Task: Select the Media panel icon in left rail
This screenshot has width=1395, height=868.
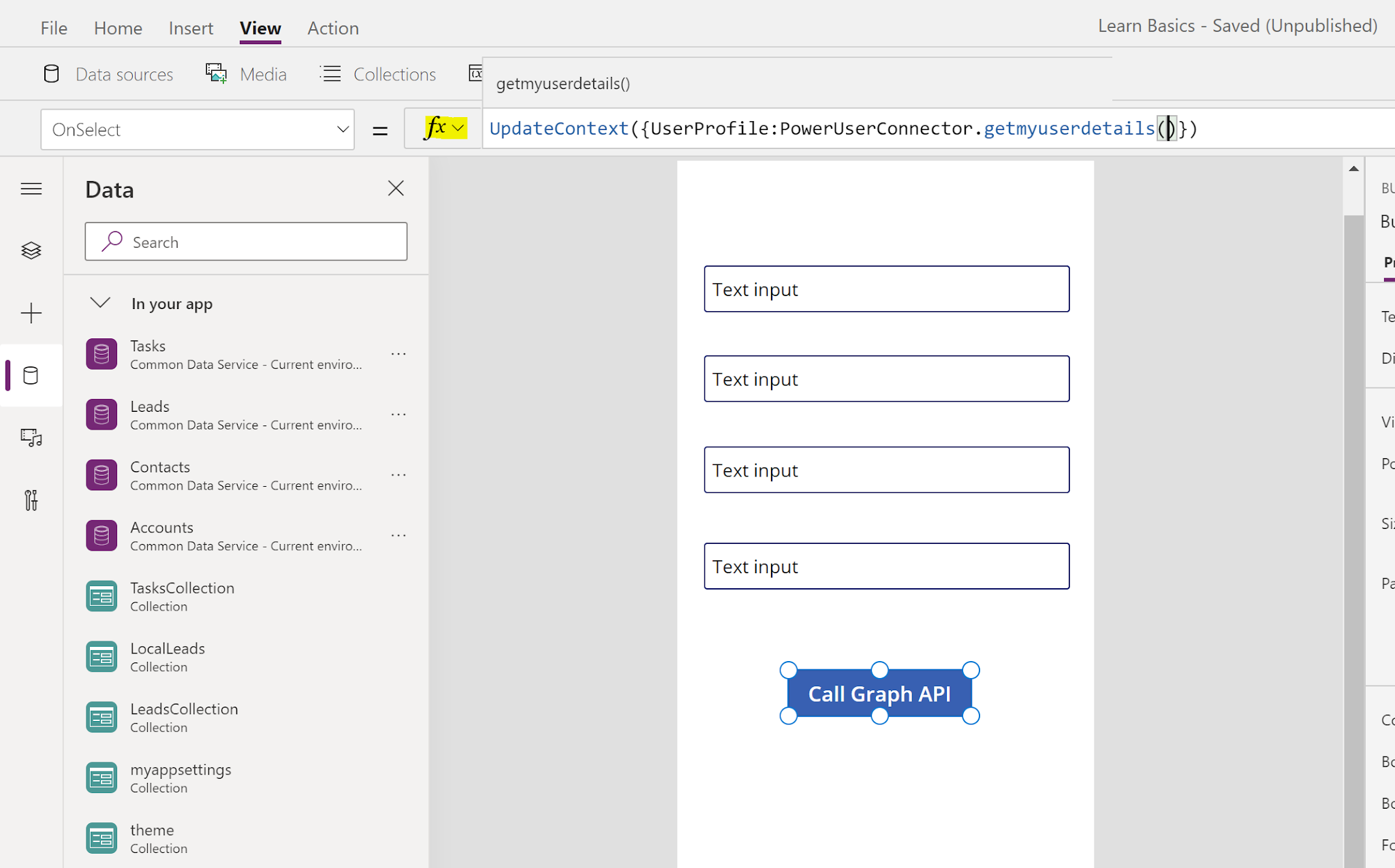Action: (x=31, y=438)
